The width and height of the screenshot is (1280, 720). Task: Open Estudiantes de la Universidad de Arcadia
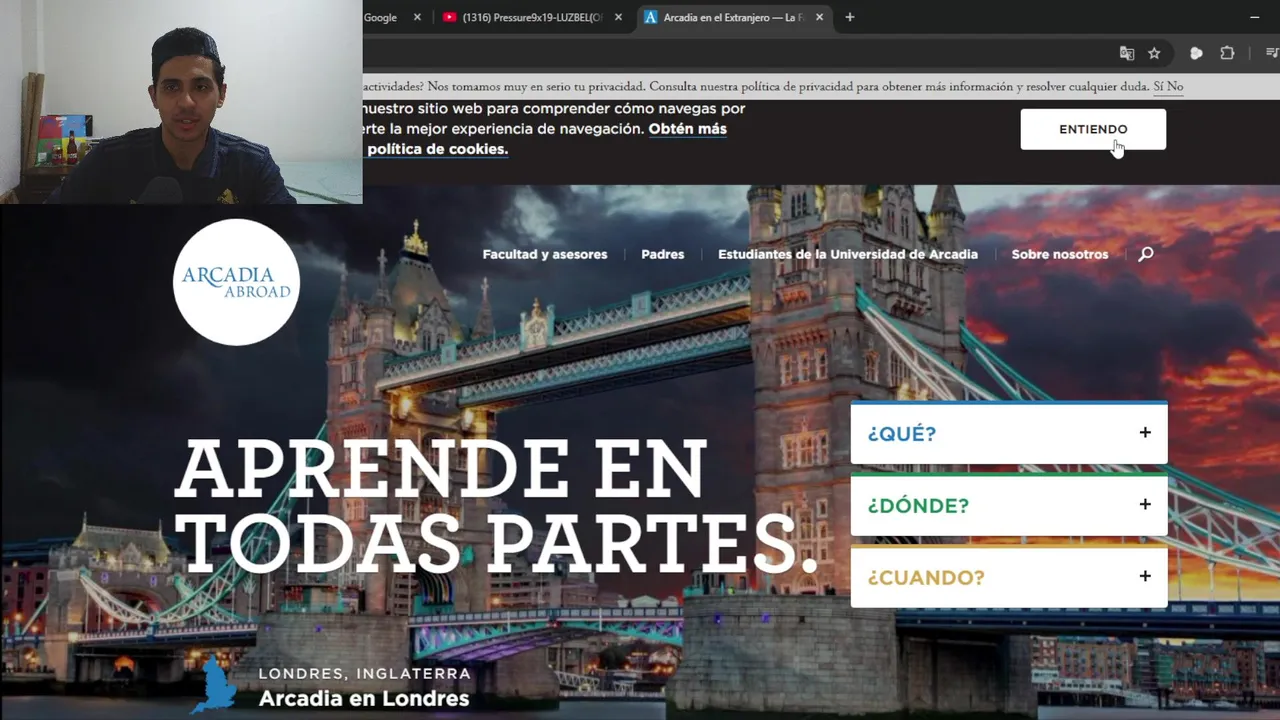(848, 254)
